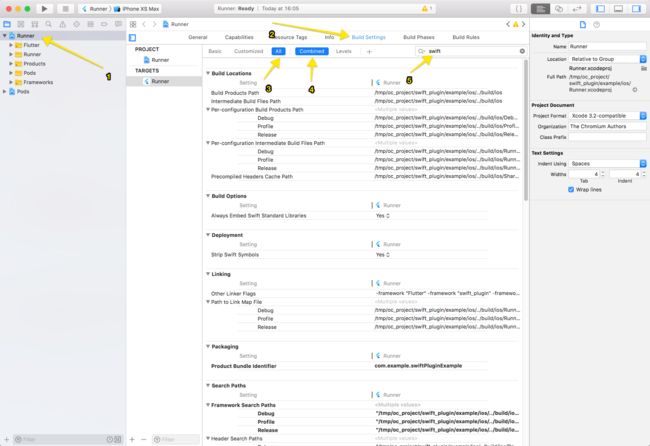Select the Levels view option
Screen dimensions: 650x446
click(344, 51)
